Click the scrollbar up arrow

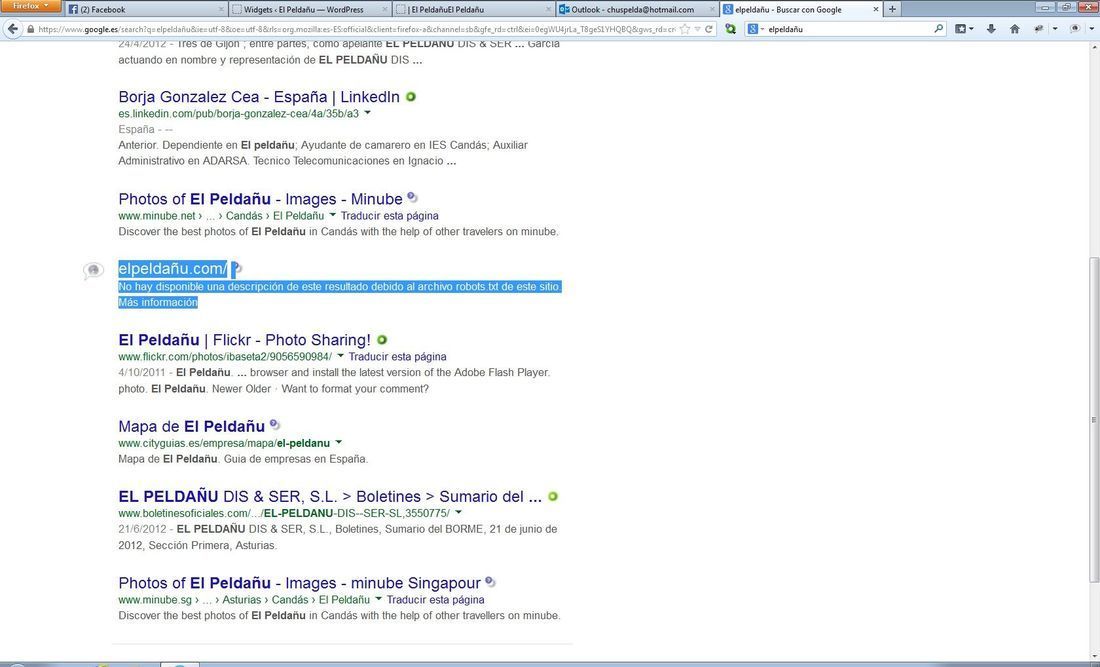[x=1094, y=48]
